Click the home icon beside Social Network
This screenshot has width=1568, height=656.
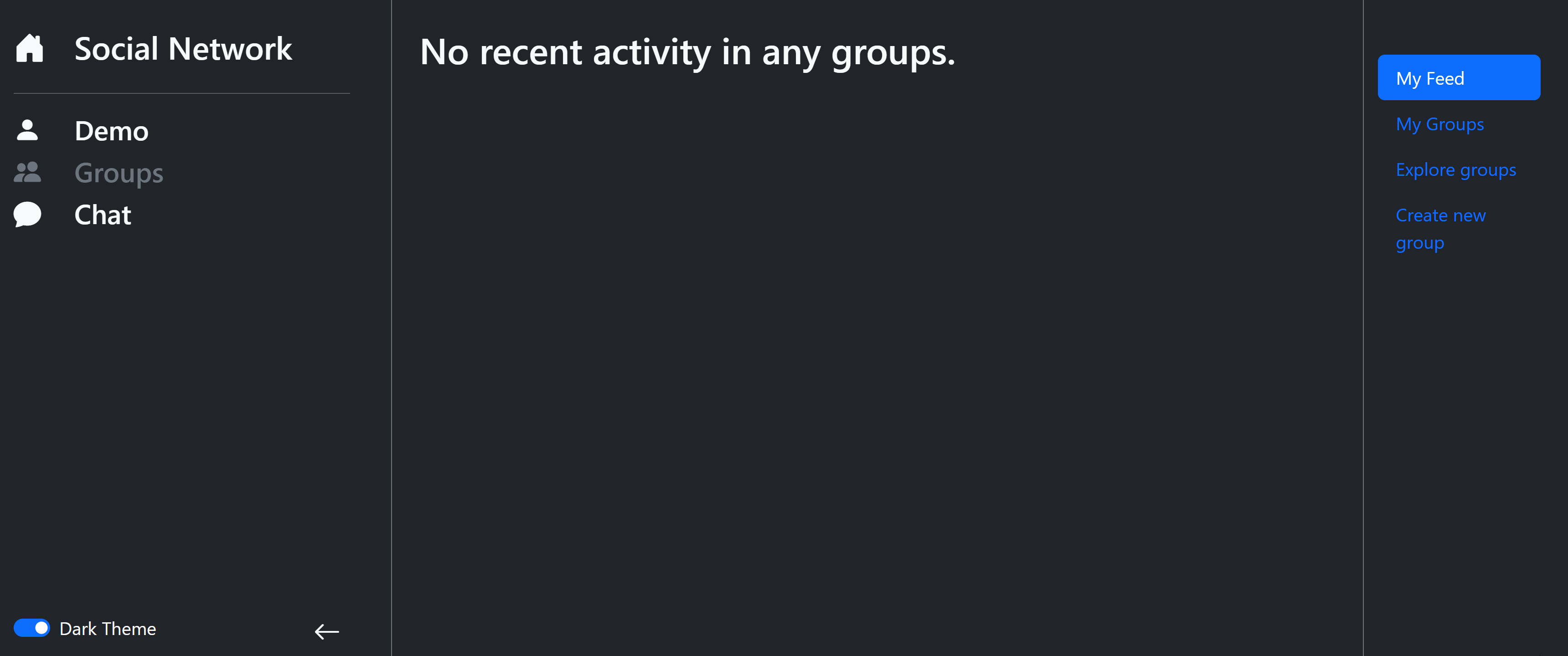[29, 49]
